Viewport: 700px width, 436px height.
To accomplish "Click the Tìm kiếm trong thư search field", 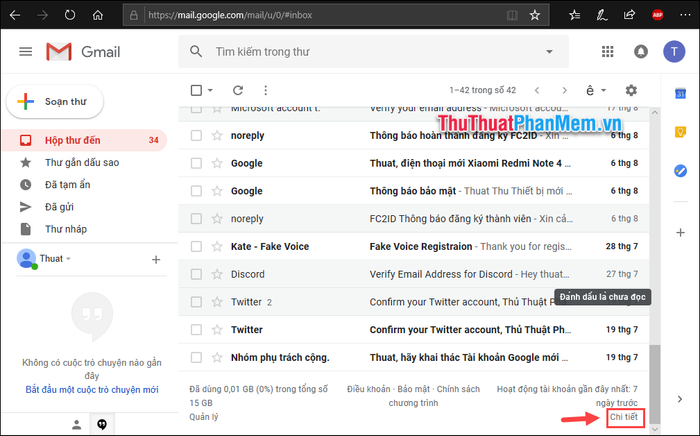I will click(x=374, y=52).
